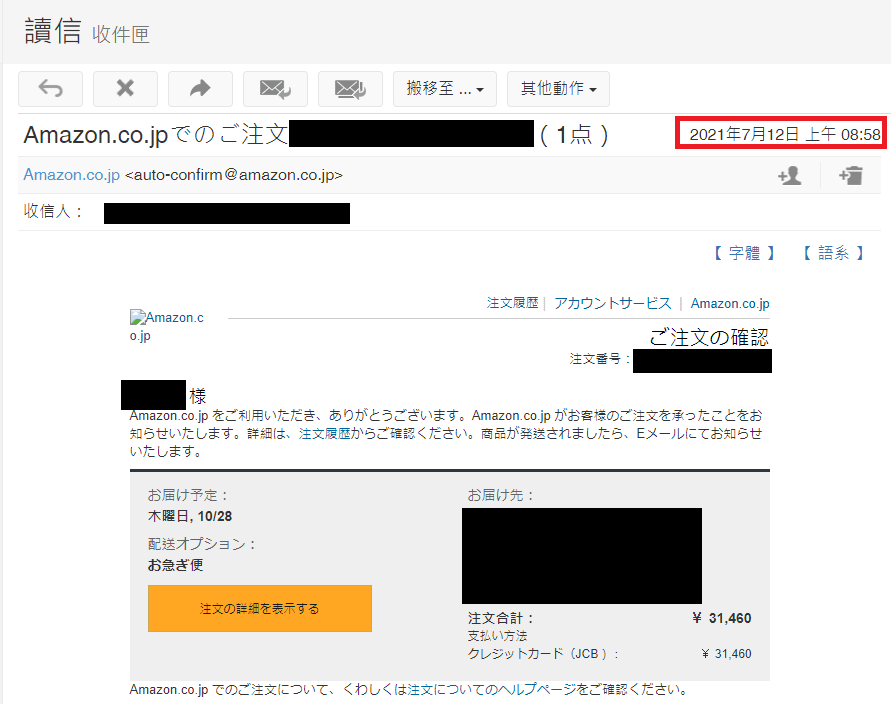This screenshot has height=704, width=891.
Task: Click the broken Amazon.co.jp logo image
Action: pos(166,326)
